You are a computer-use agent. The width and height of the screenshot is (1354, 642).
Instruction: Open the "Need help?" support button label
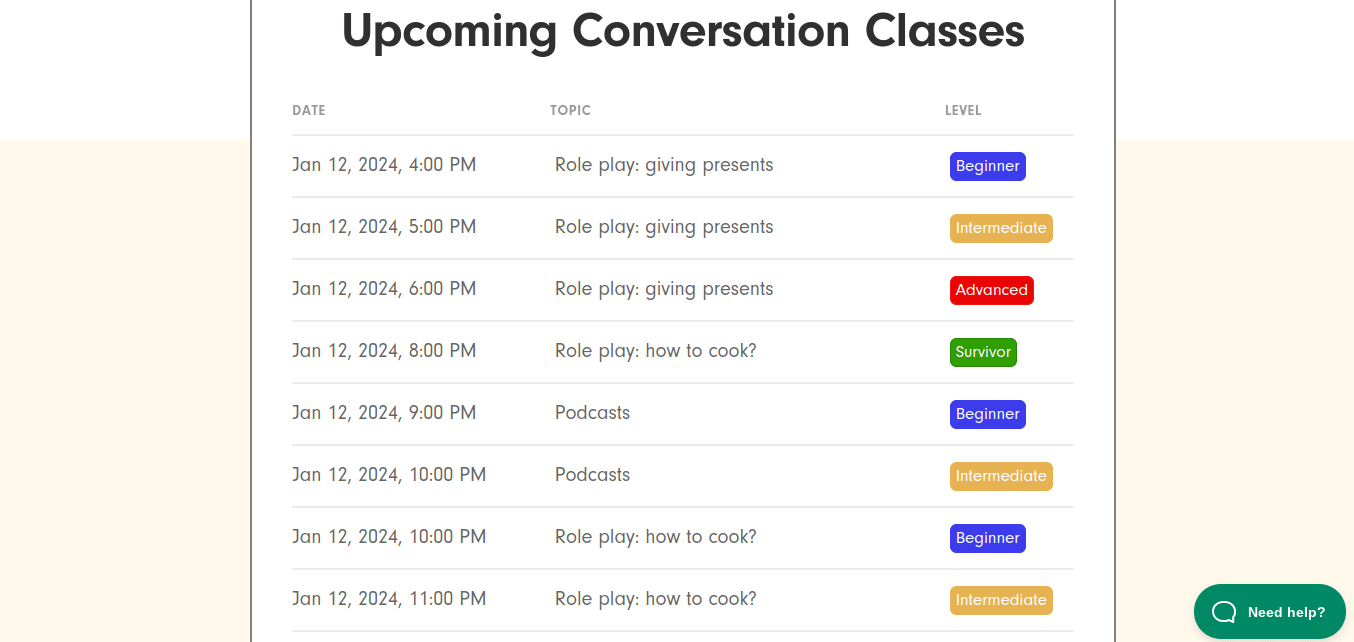click(1286, 612)
